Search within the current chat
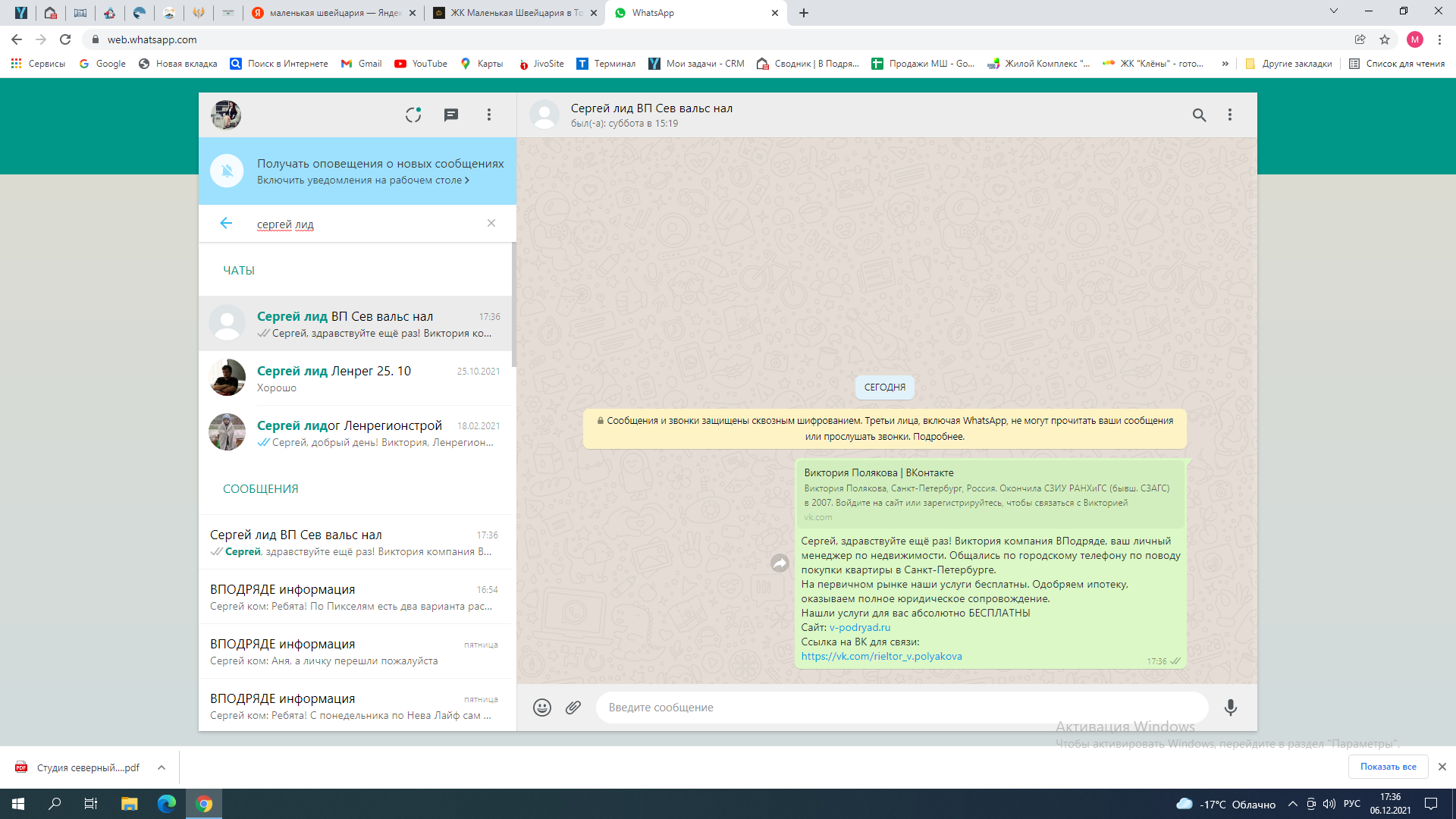 [1199, 115]
